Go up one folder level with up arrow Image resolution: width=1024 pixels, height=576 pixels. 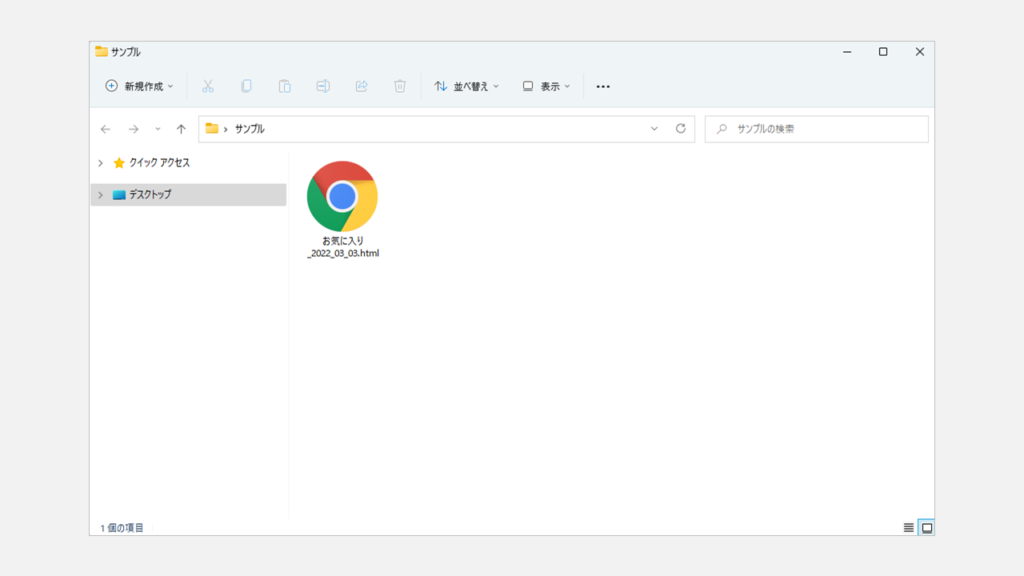[x=181, y=129]
